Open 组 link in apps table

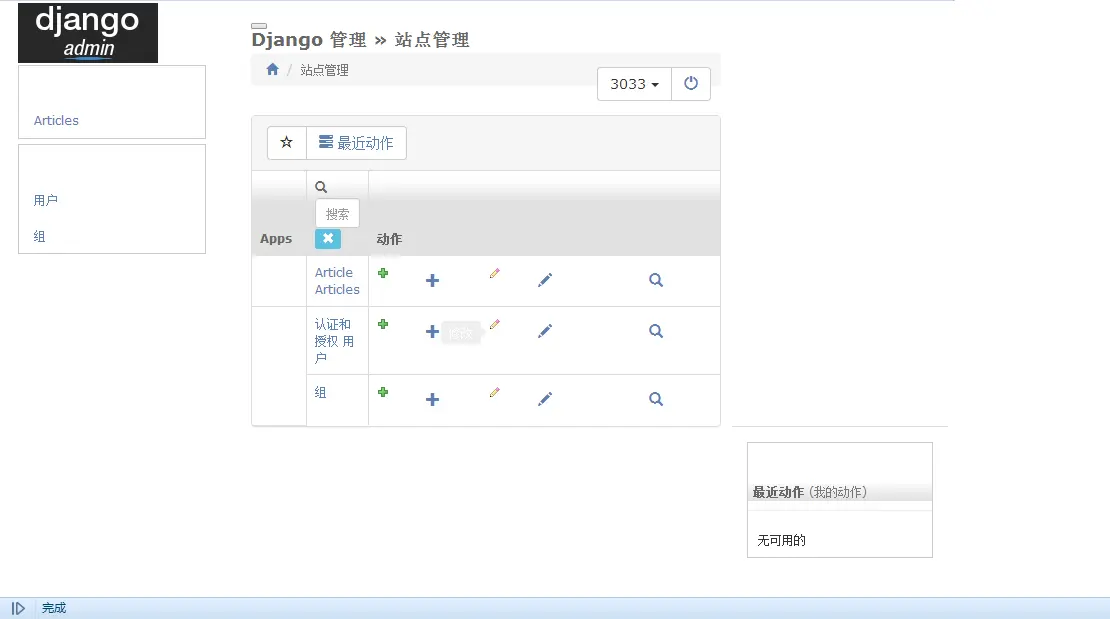click(321, 392)
